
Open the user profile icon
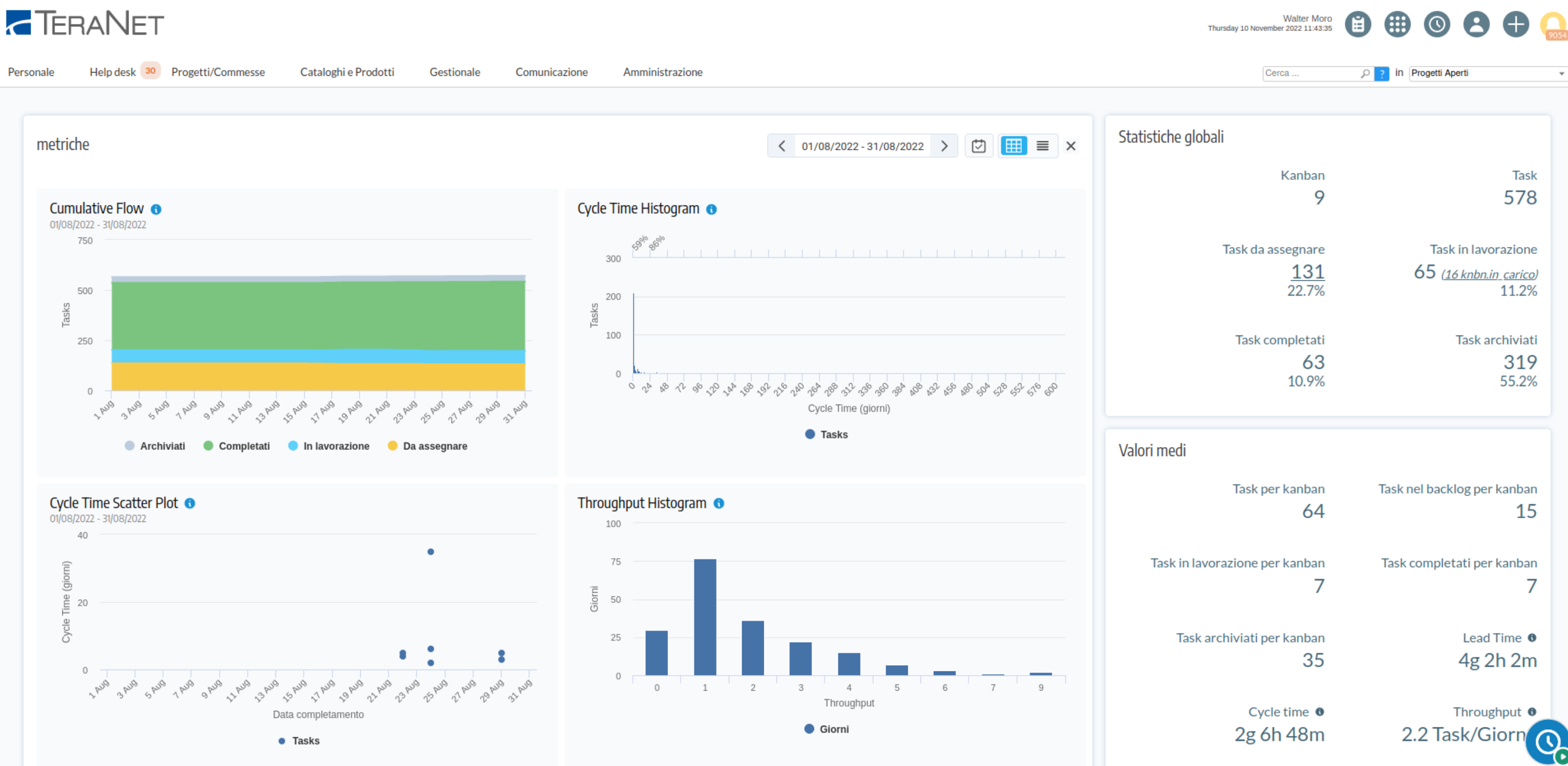[1476, 24]
